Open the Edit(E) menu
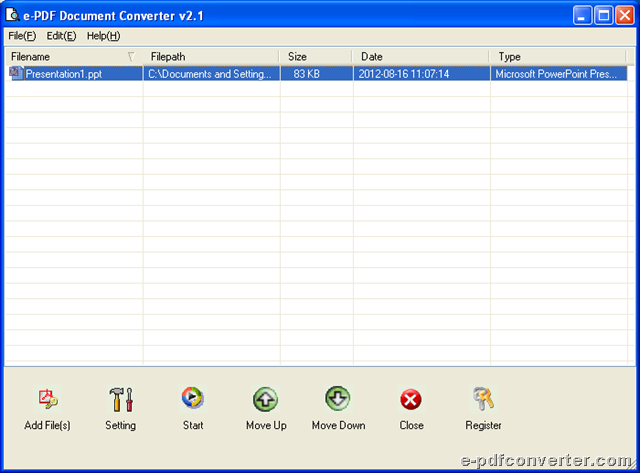This screenshot has height=473, width=640. tap(61, 36)
